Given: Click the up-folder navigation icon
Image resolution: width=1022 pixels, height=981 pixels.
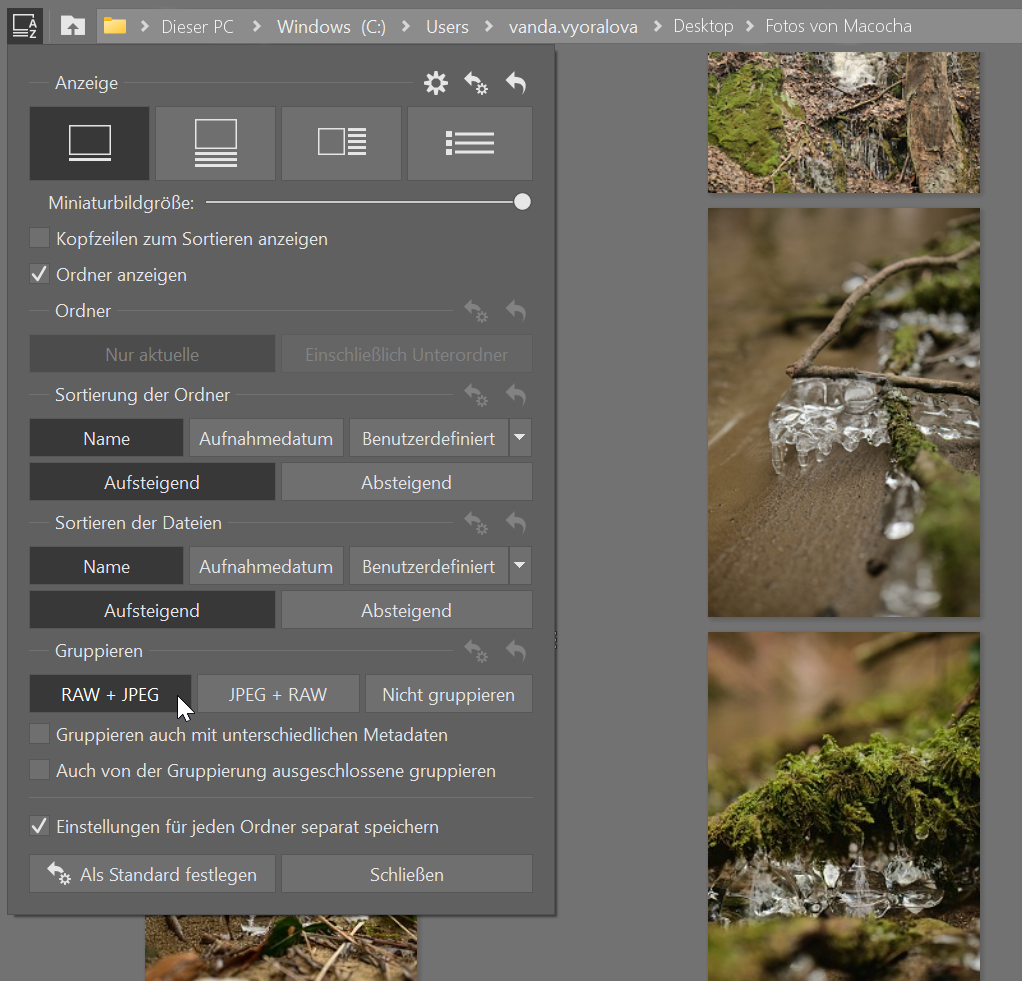Looking at the screenshot, I should [71, 25].
